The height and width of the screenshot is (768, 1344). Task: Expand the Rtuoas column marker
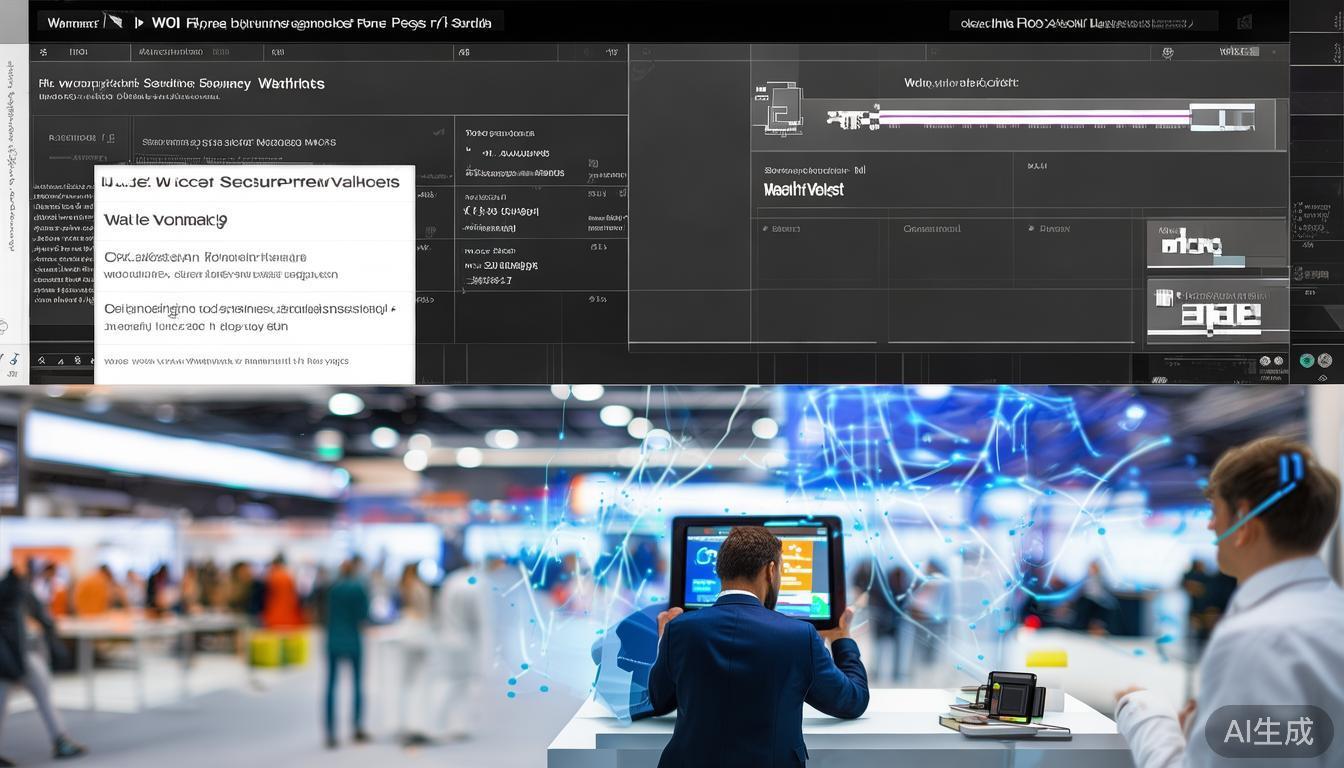click(x=1033, y=229)
